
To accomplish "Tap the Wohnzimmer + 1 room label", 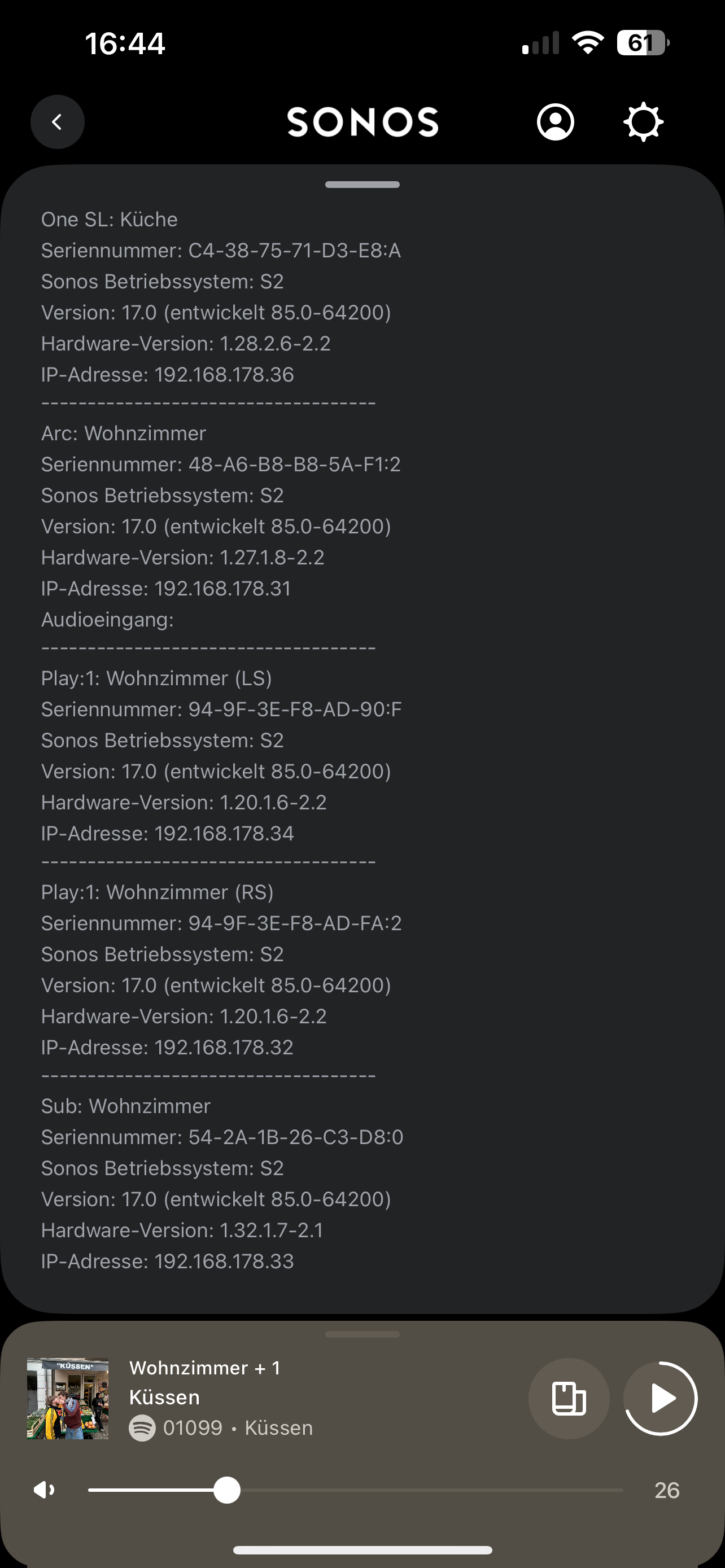I will [x=205, y=1368].
